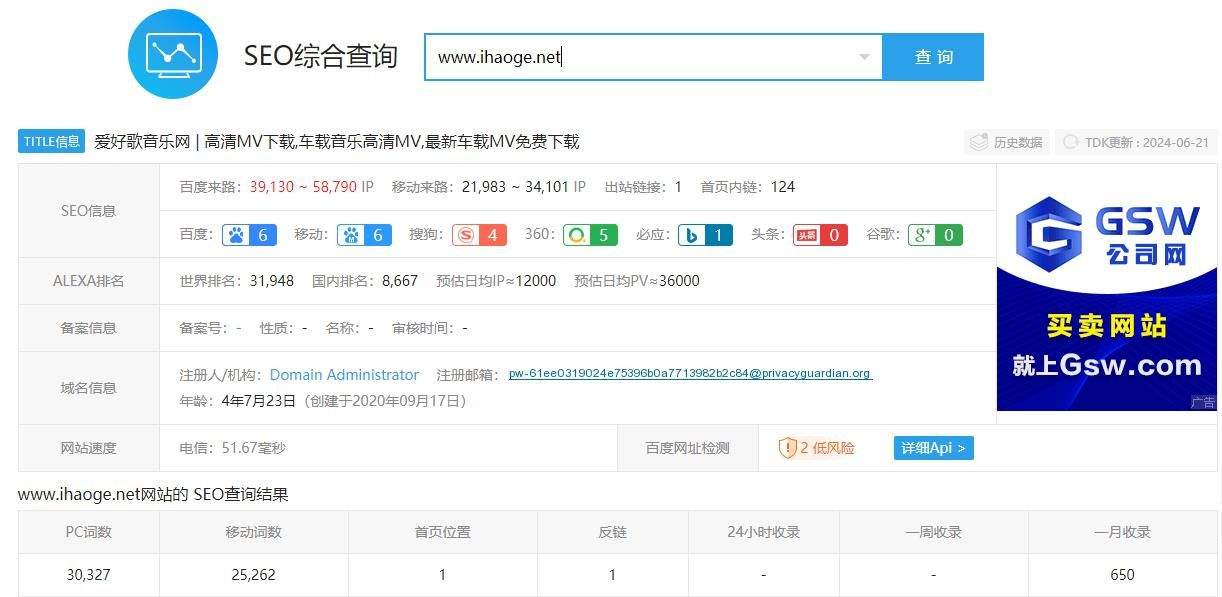The height and width of the screenshot is (597, 1222).
Task: Click mobile keyword count 25,262
Action: click(x=252, y=575)
